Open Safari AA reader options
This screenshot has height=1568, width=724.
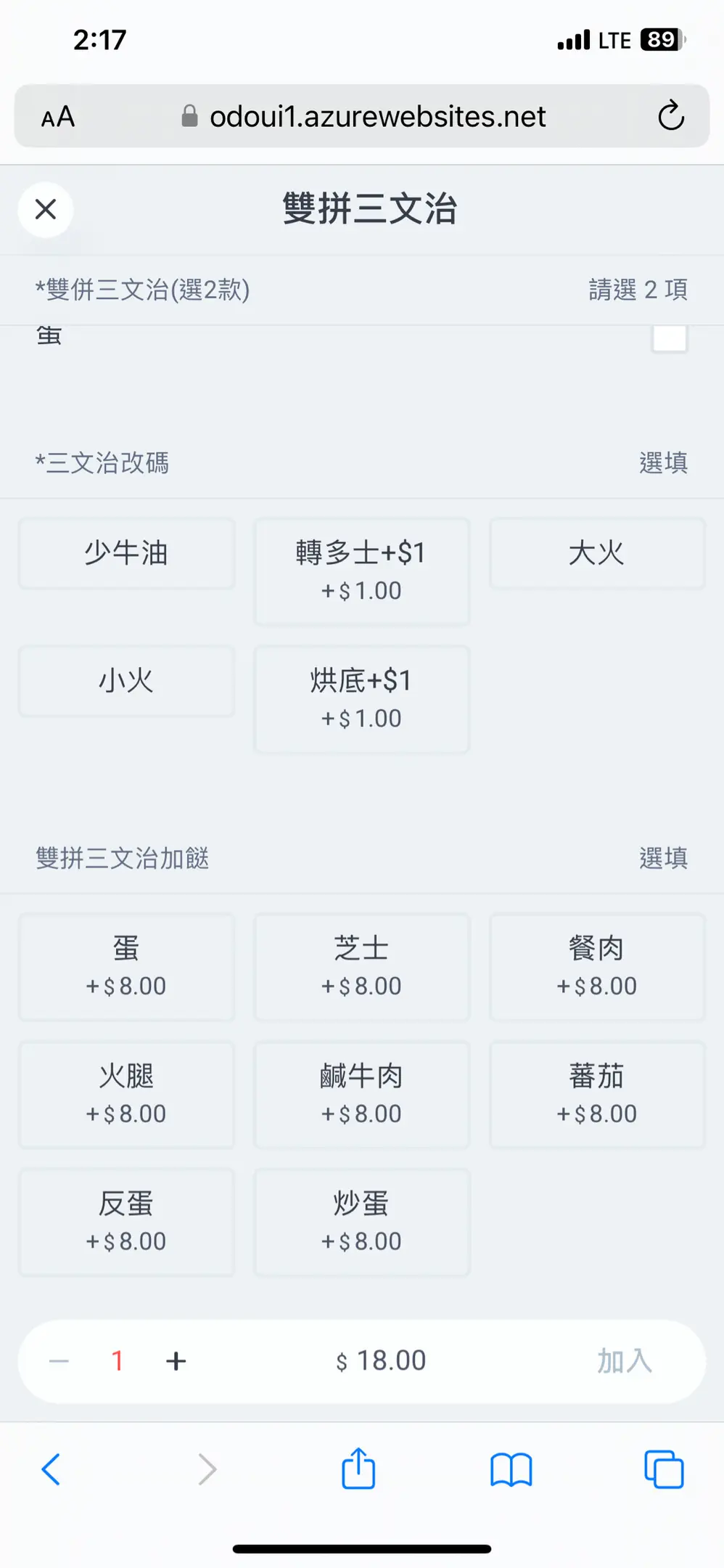58,117
